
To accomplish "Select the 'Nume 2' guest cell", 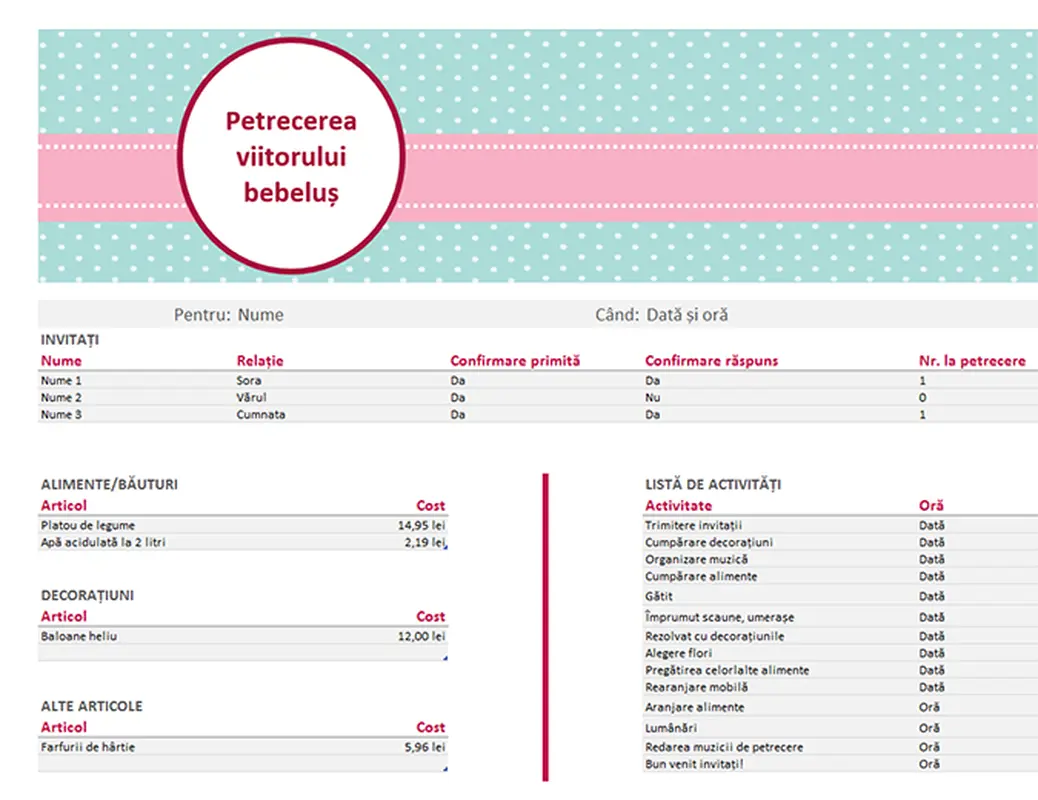I will 62,398.
